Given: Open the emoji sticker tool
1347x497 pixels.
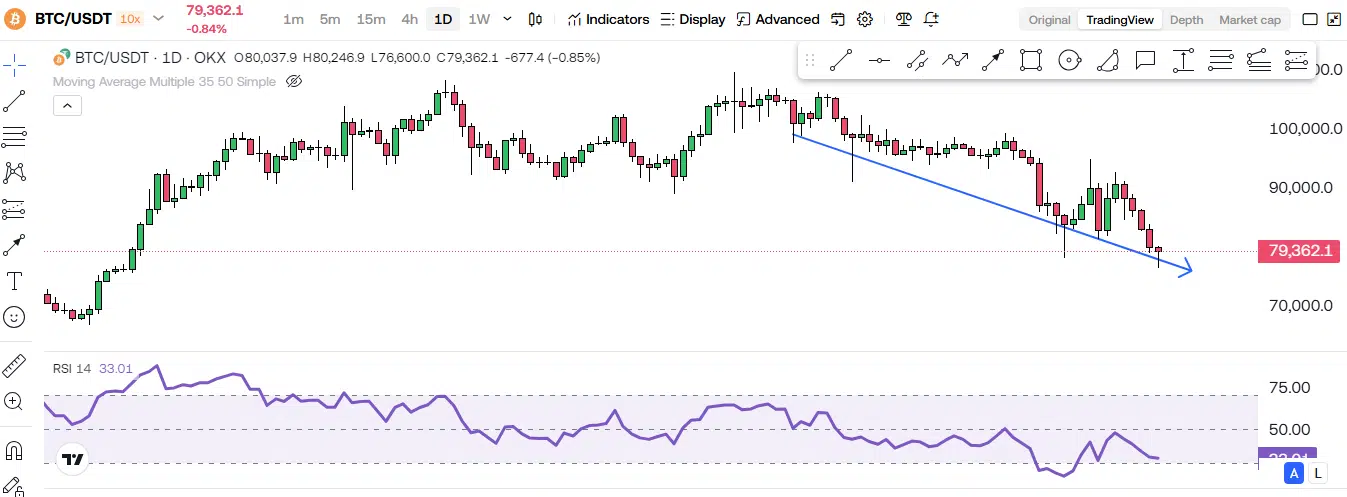Looking at the screenshot, I should 15,317.
